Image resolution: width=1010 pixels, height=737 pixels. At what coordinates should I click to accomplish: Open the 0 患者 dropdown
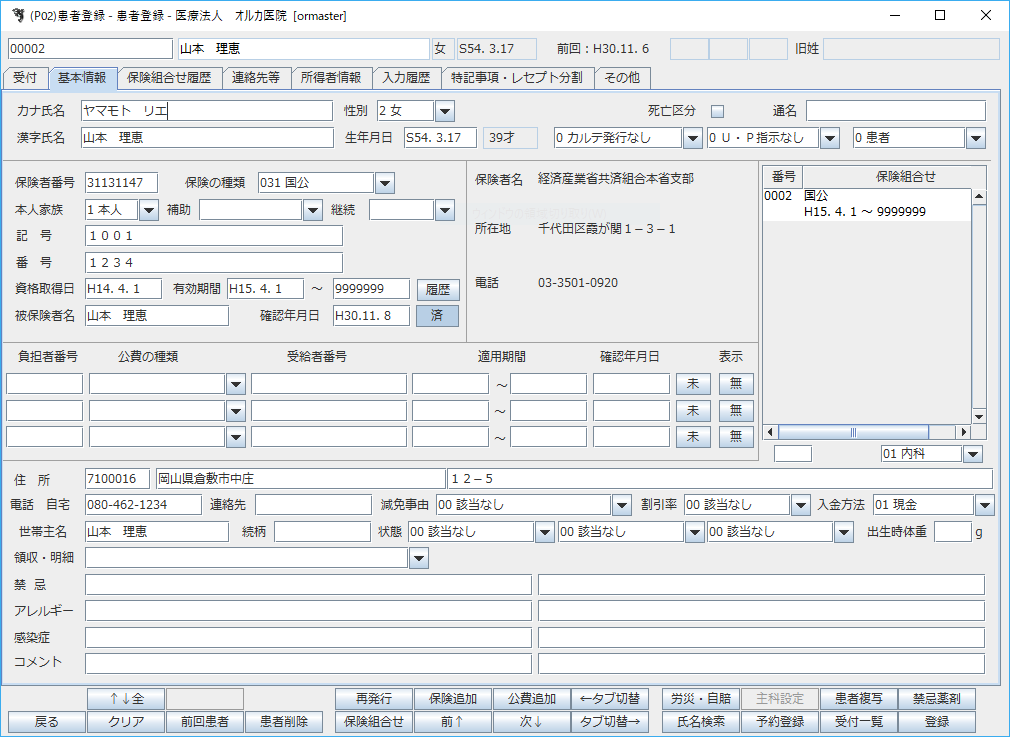pyautogui.click(x=976, y=138)
